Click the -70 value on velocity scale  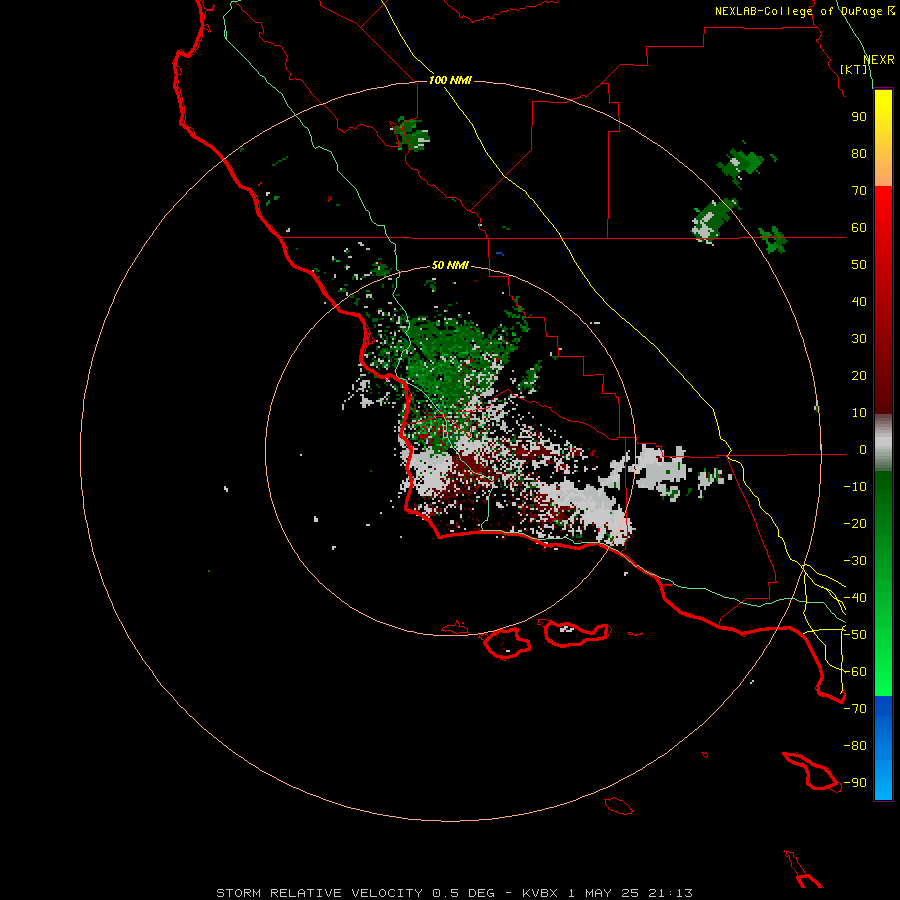(855, 709)
